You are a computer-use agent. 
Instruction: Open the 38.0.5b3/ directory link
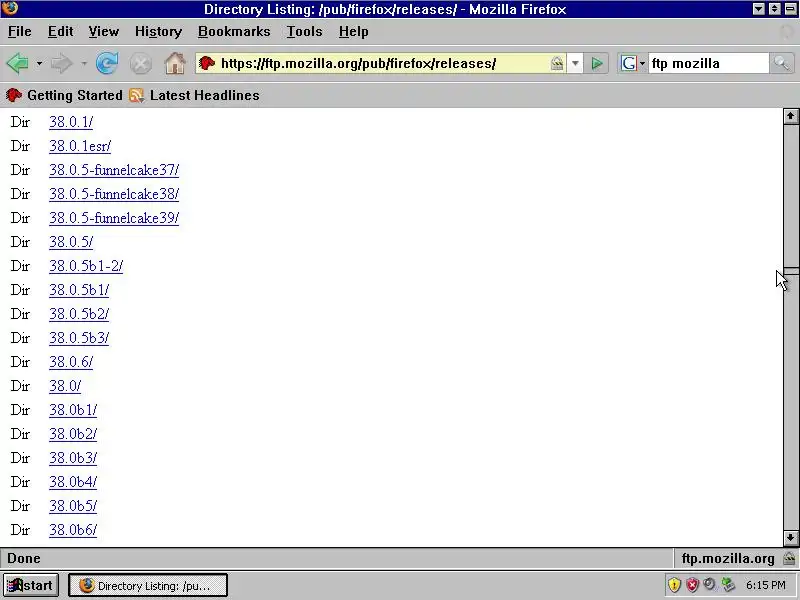coord(79,338)
